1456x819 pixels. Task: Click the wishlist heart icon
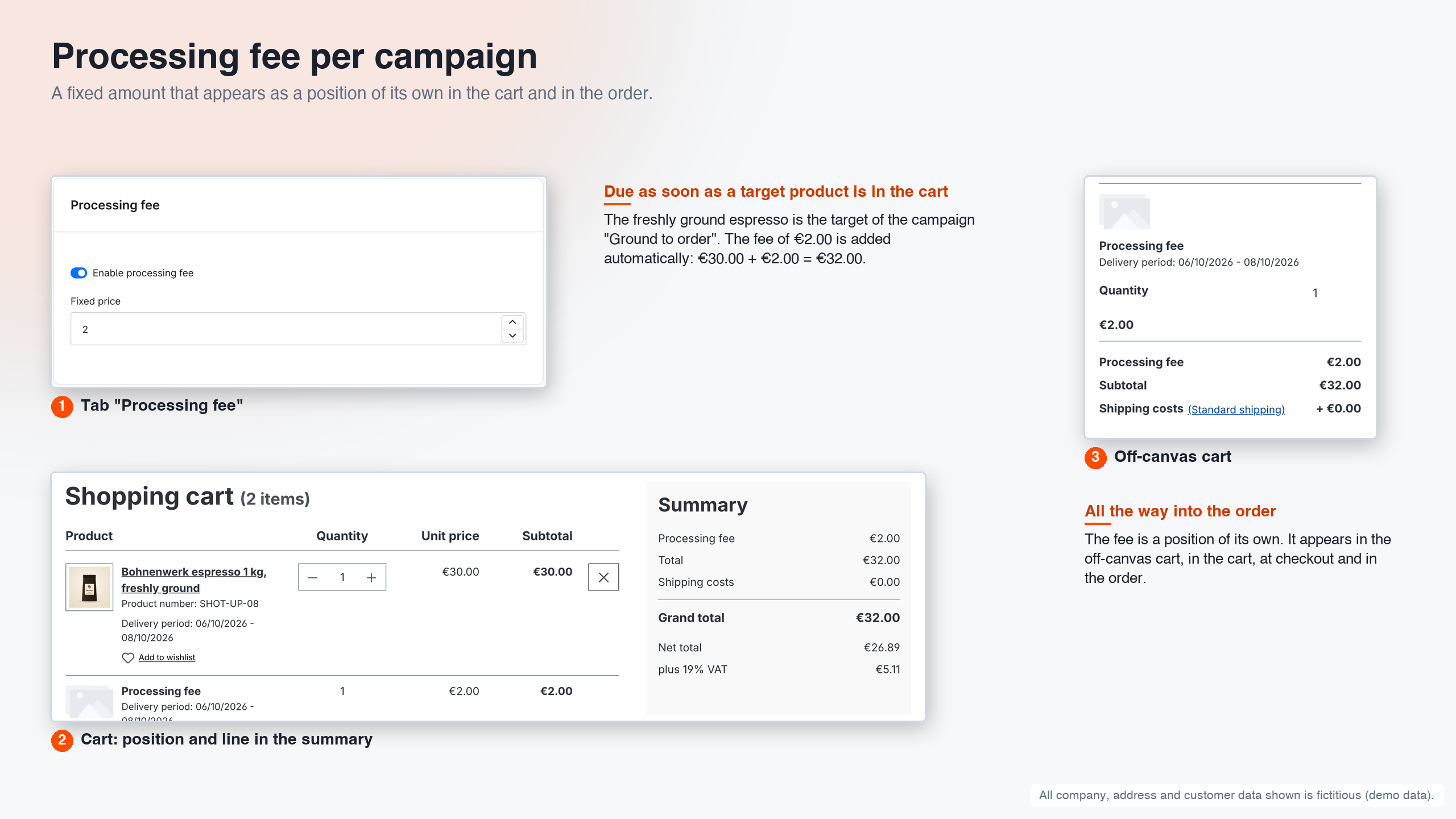[x=128, y=657]
